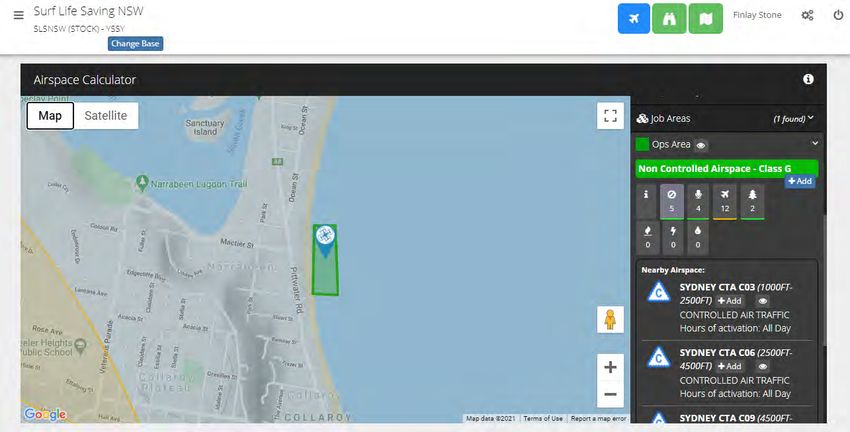Open the restricted areas tile showing 5

click(672, 201)
